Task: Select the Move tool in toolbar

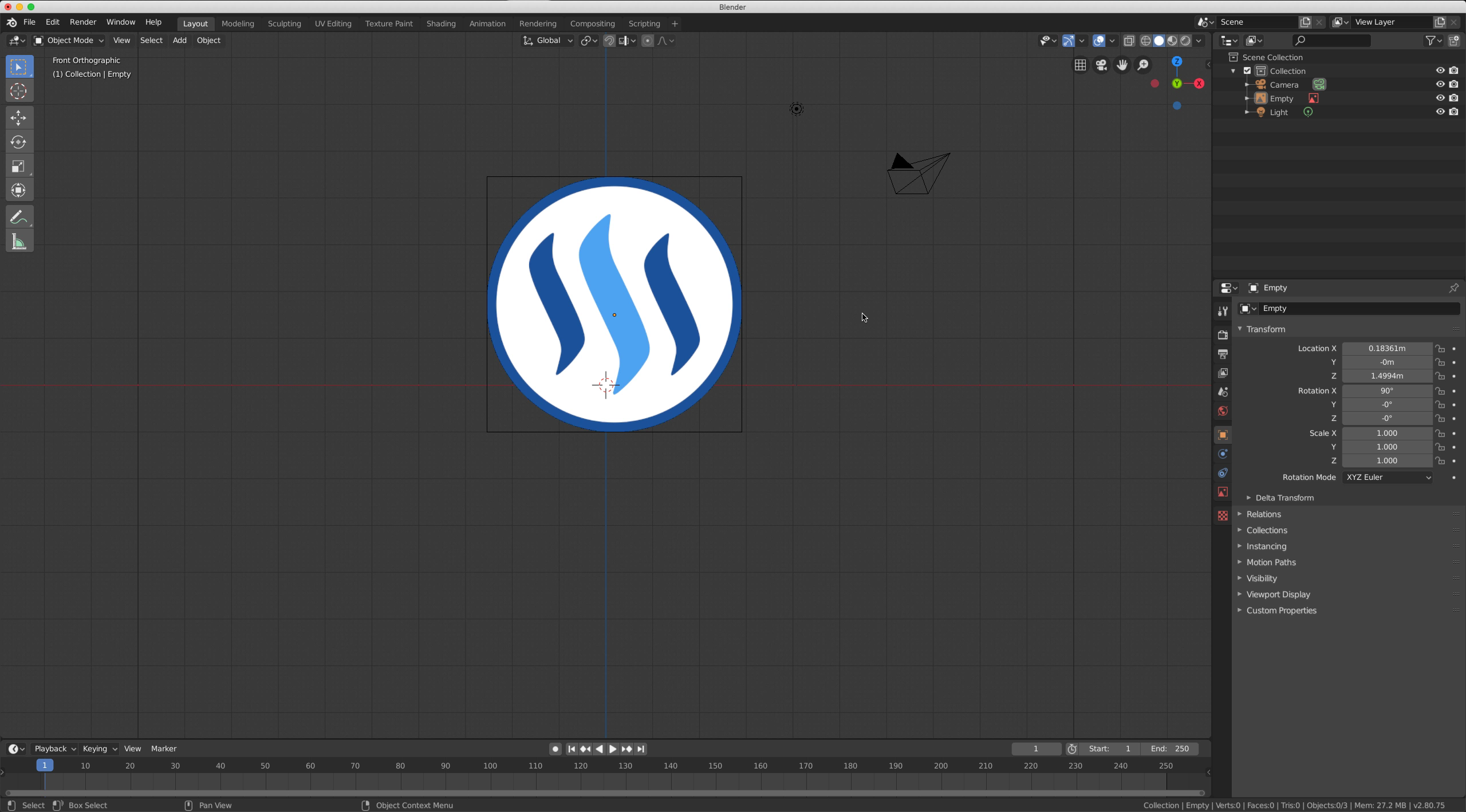Action: (x=18, y=118)
